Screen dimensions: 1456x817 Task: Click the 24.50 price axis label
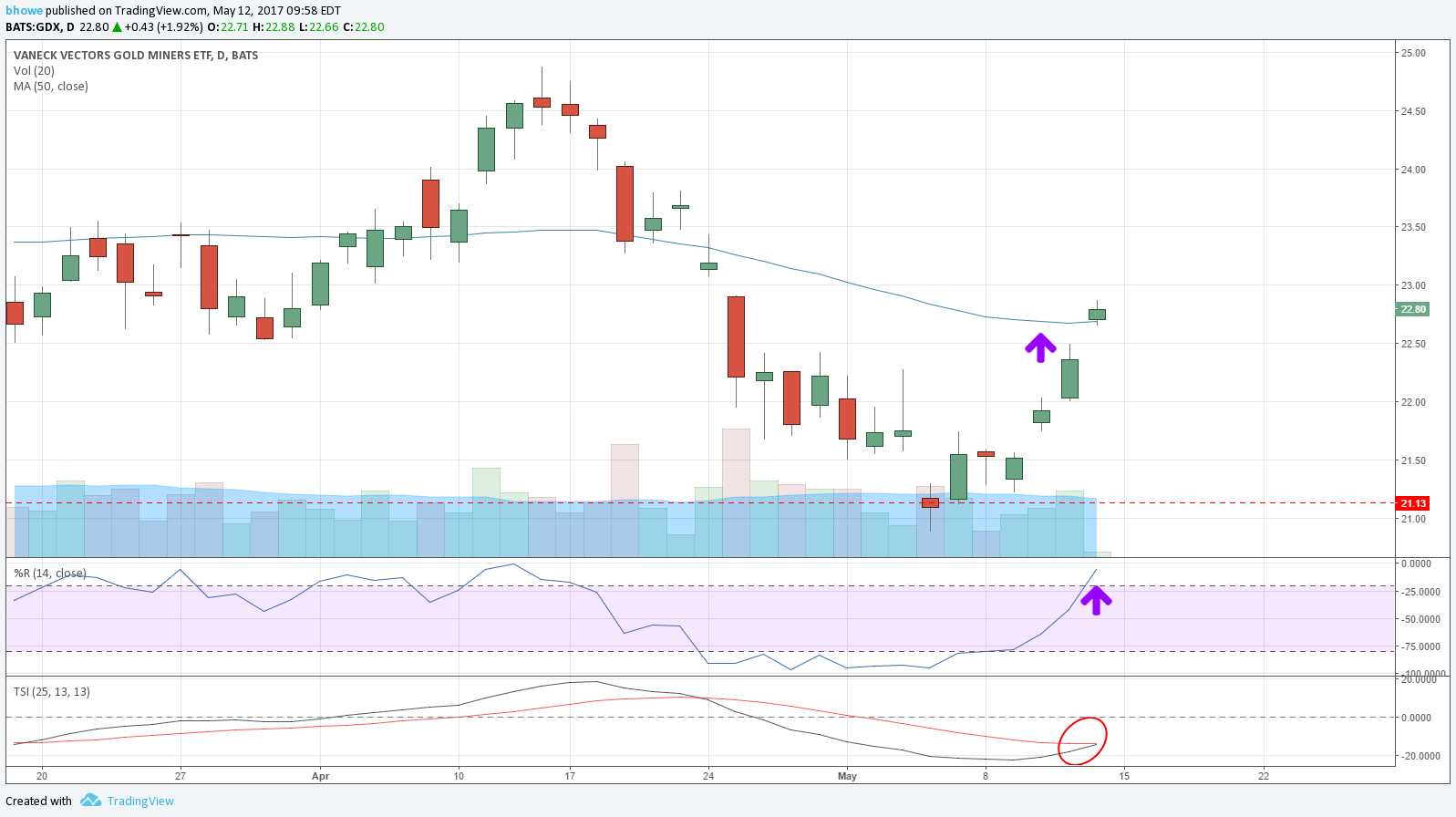tap(1413, 111)
